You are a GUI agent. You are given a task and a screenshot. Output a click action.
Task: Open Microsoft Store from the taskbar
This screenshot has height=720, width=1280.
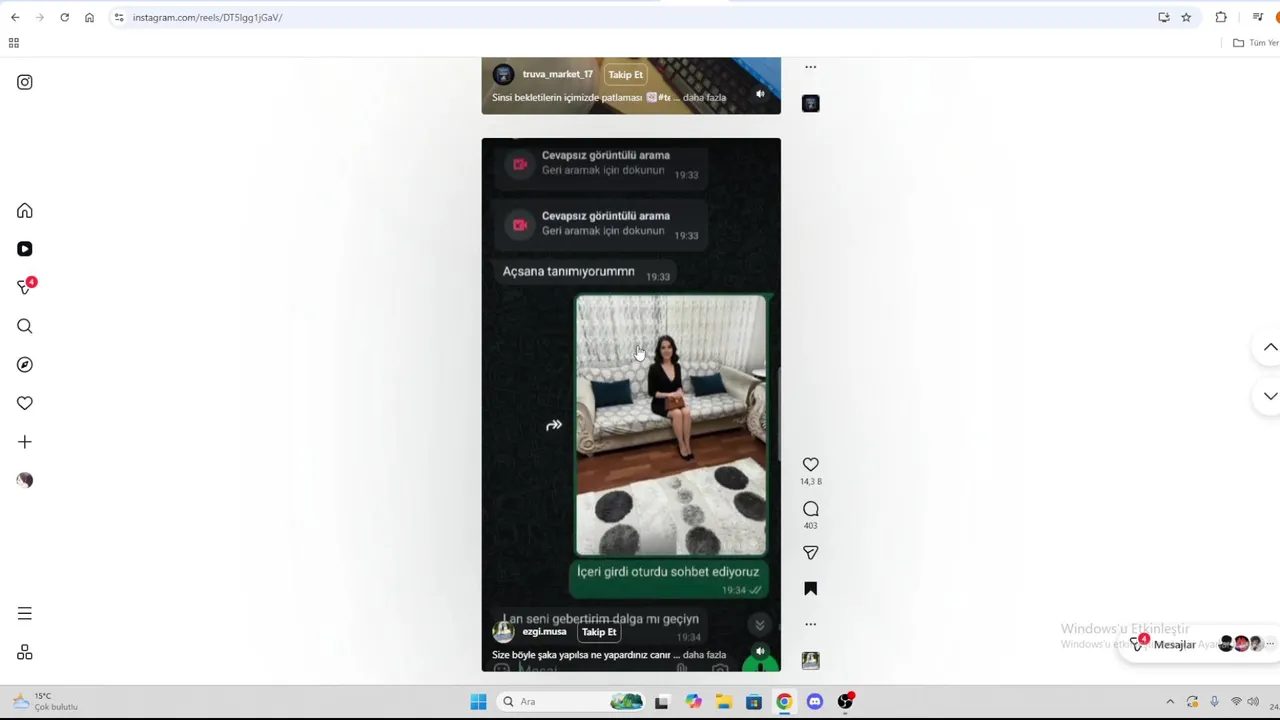(754, 702)
